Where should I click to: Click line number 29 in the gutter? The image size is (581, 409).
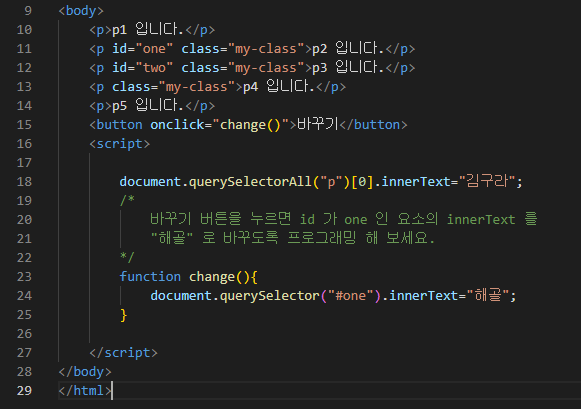point(24,390)
